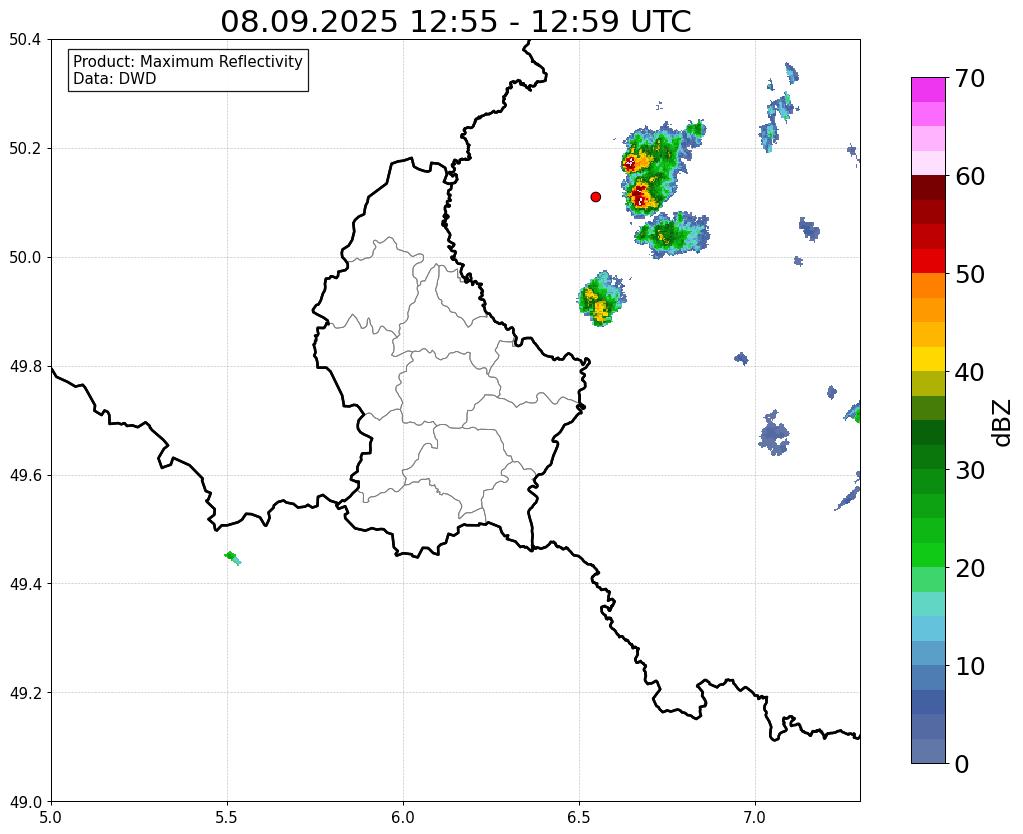Click the x-axis label '7.0'

pos(756,817)
